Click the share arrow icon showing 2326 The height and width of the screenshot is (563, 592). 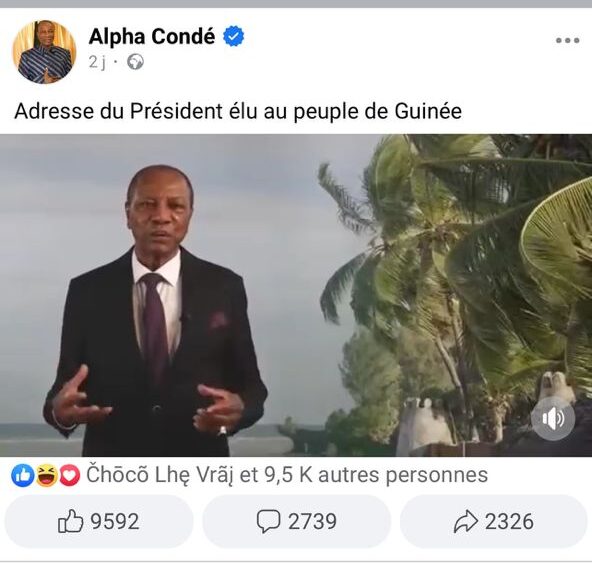(466, 521)
